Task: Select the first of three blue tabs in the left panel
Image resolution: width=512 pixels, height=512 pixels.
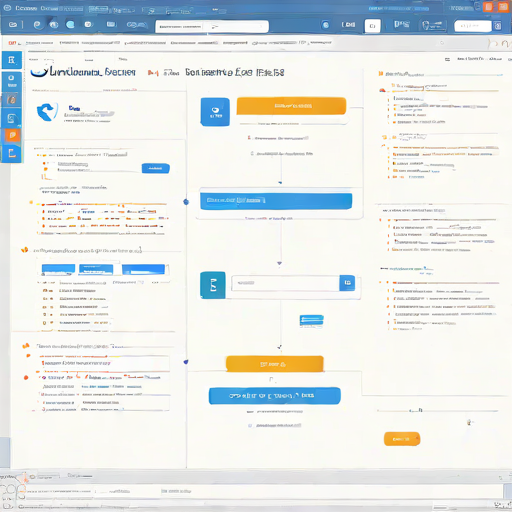Action: 58,269
